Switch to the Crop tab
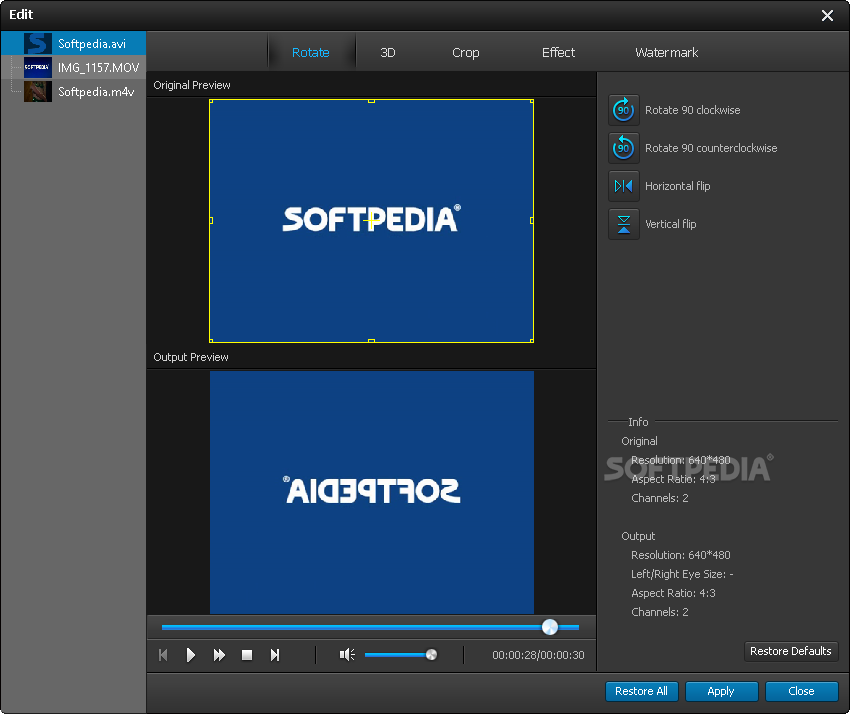 pyautogui.click(x=466, y=53)
